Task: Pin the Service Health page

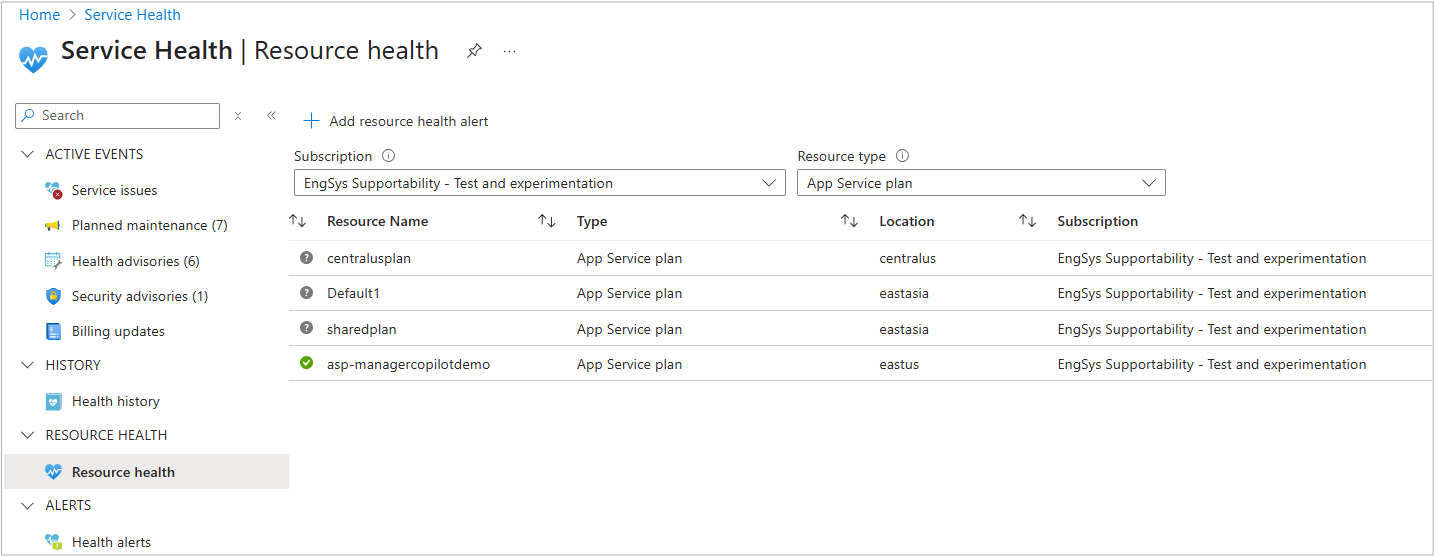Action: pos(474,51)
